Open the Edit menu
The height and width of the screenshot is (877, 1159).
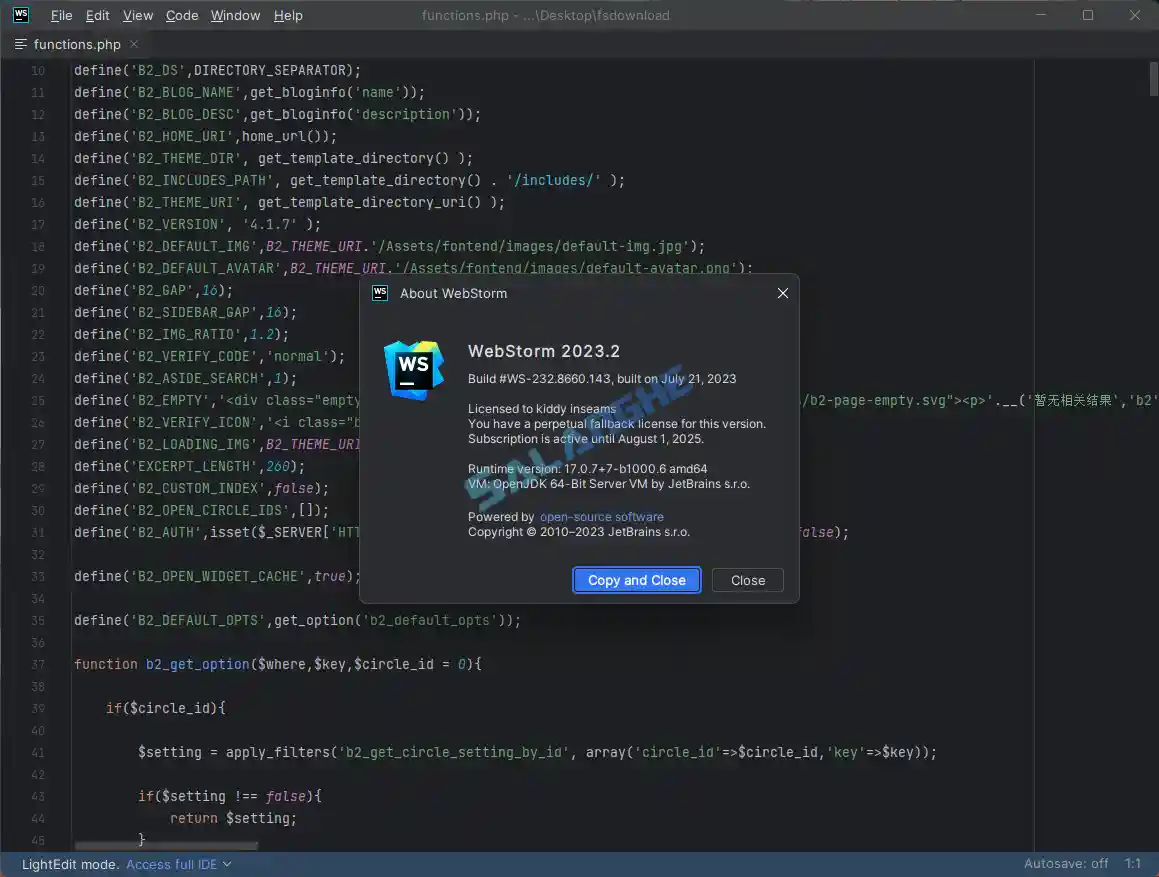(x=97, y=15)
